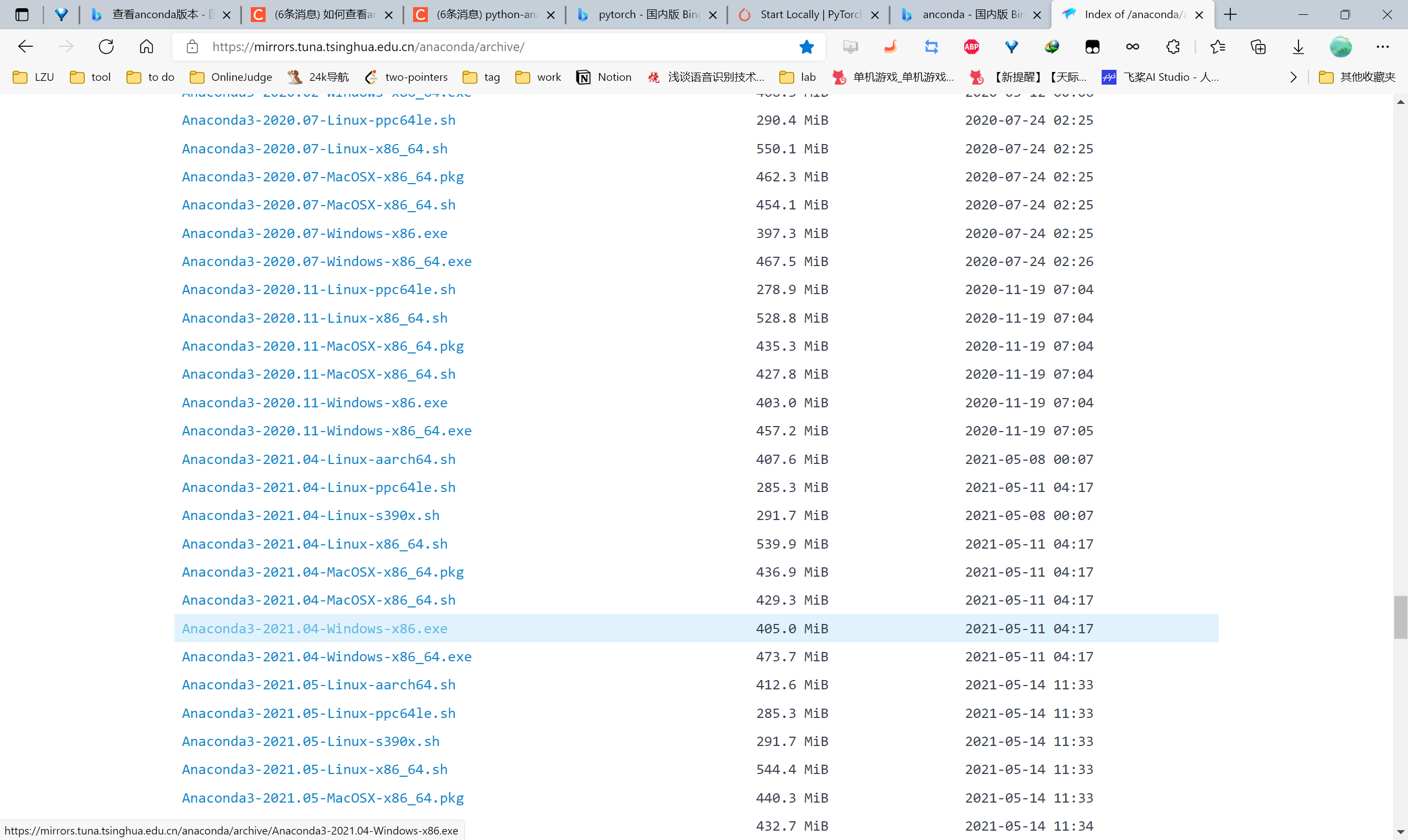The image size is (1408, 840).
Task: Download Anaconda3-2021.04-Windows-x86_64.exe link
Action: 327,656
